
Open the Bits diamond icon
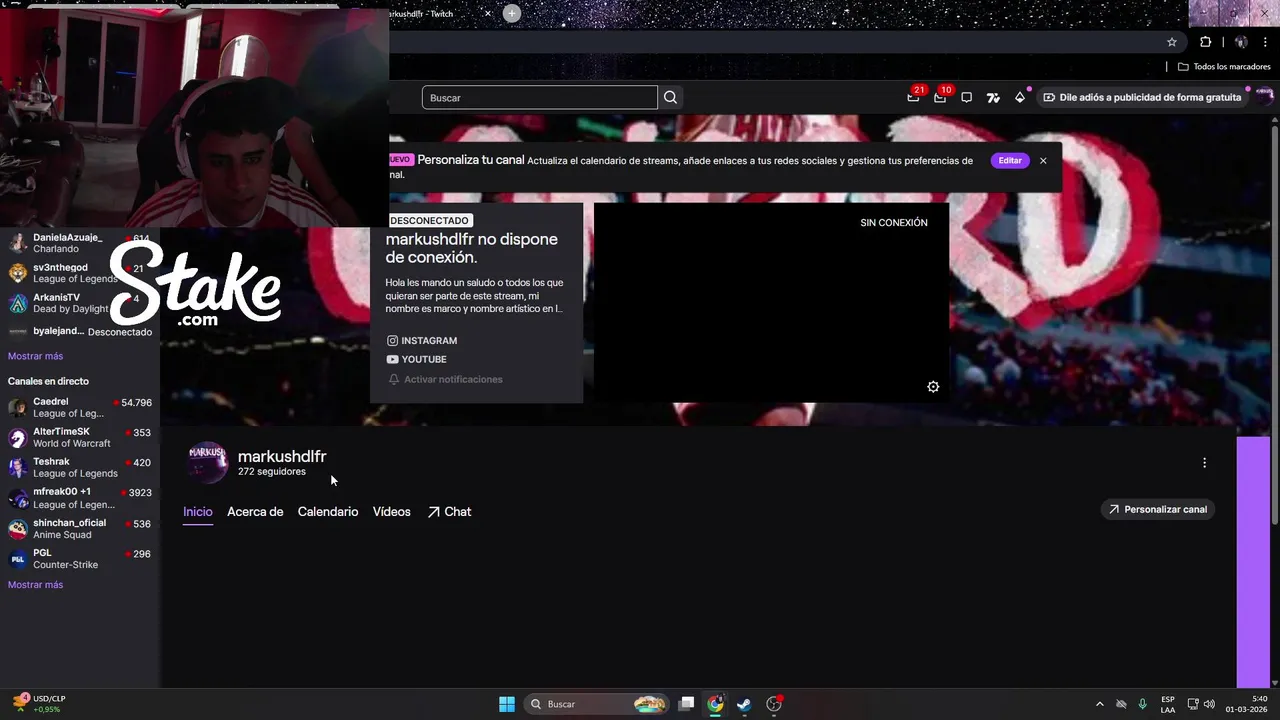pyautogui.click(x=1019, y=97)
